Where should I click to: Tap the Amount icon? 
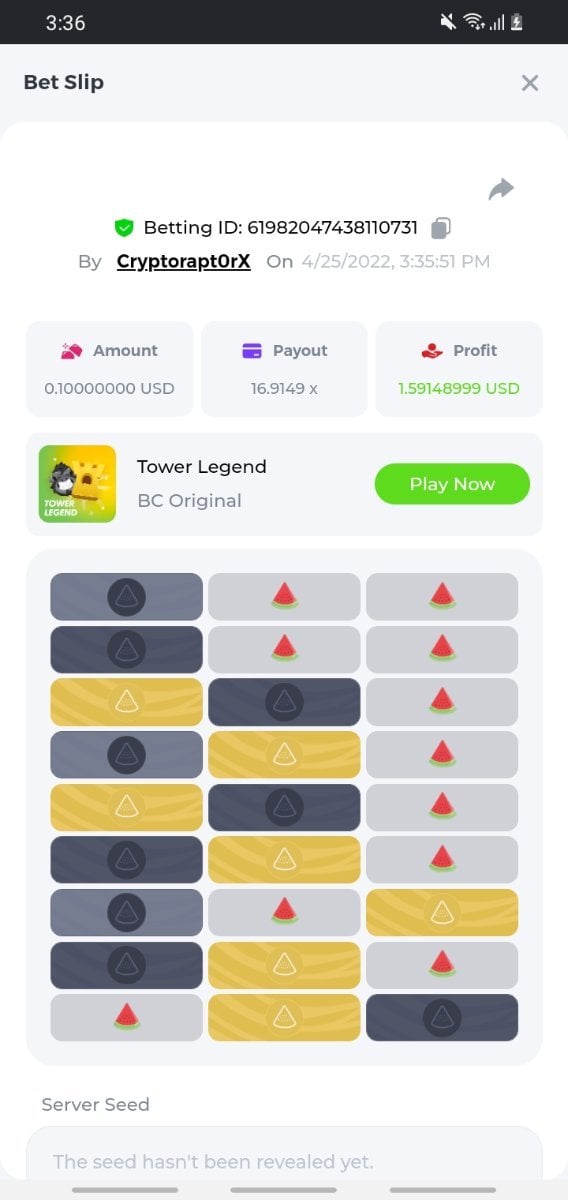71,351
